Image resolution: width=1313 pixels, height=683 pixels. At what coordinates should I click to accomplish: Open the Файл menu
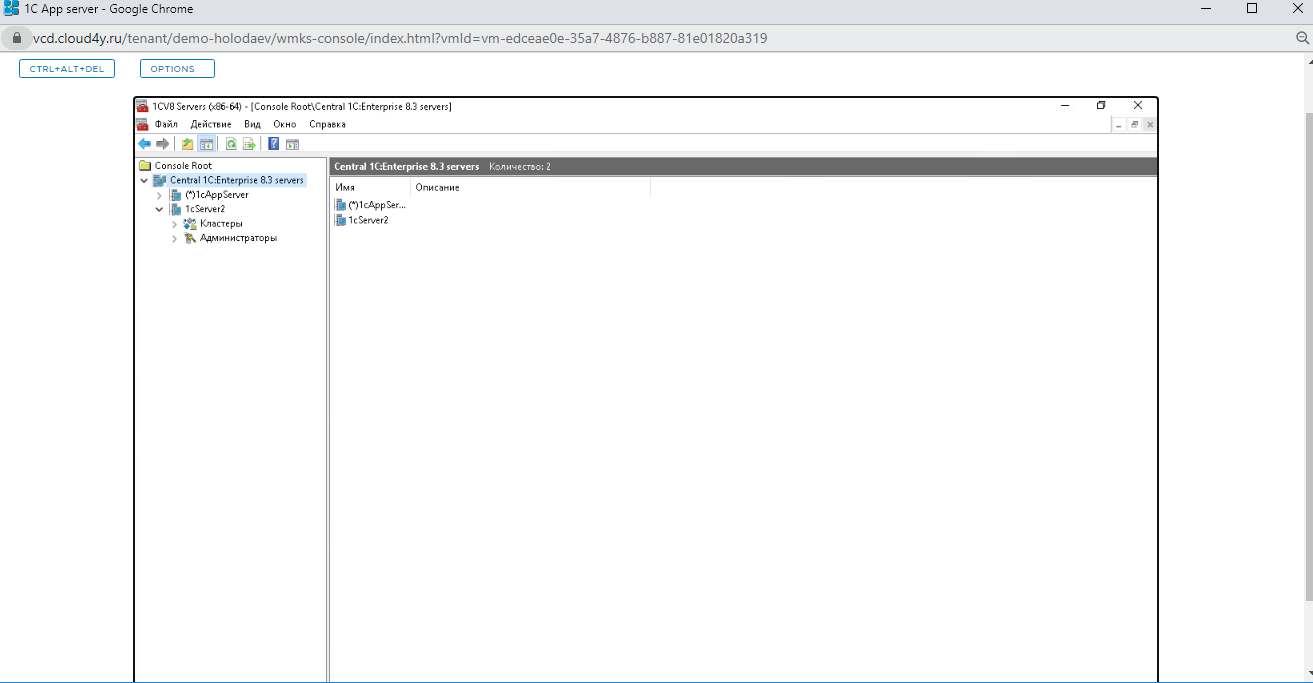pos(166,124)
